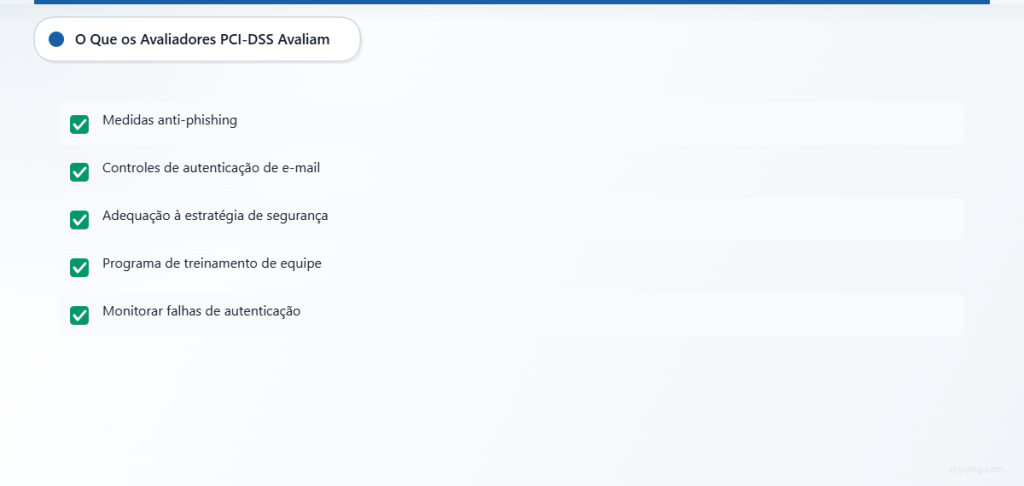Click the blue divider bar at the top
Image resolution: width=1024 pixels, height=486 pixels.
512,2
